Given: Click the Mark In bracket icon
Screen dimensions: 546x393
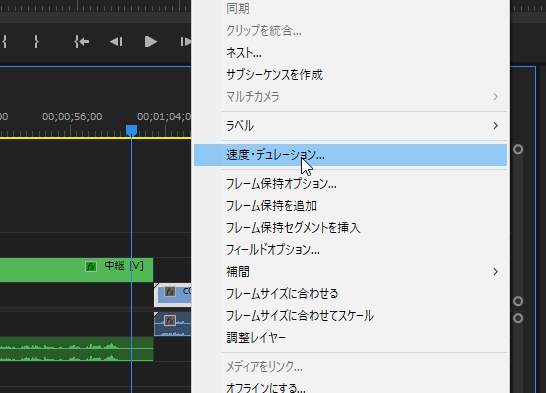Looking at the screenshot, I should tap(4, 42).
